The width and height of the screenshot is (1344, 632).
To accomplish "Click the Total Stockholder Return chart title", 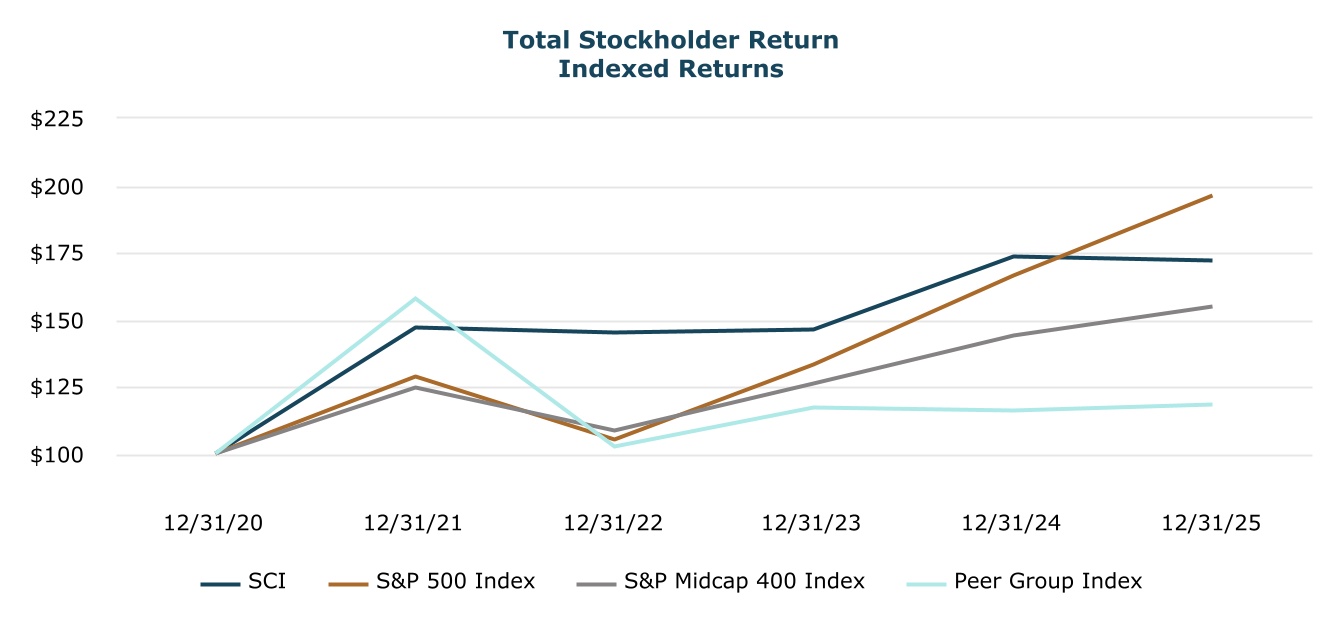I will pos(670,40).
